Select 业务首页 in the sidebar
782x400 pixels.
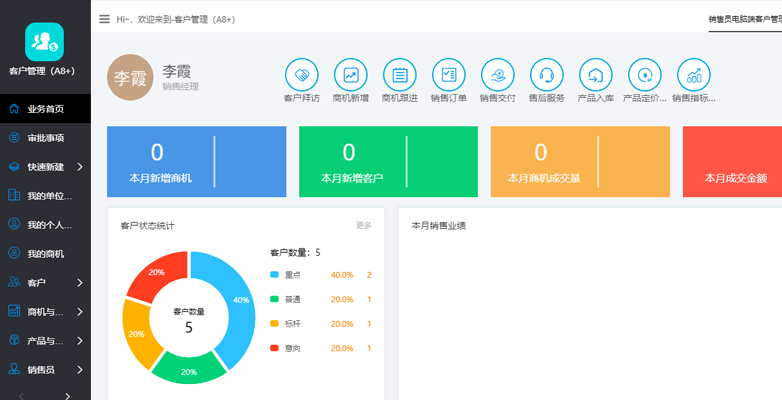click(x=45, y=108)
